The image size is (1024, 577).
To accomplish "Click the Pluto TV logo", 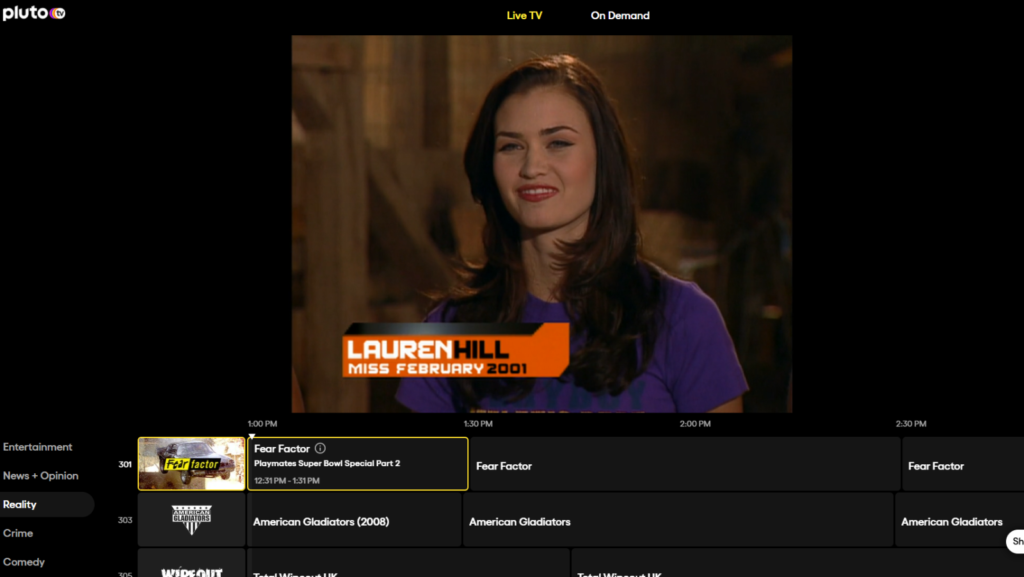I will coord(34,13).
